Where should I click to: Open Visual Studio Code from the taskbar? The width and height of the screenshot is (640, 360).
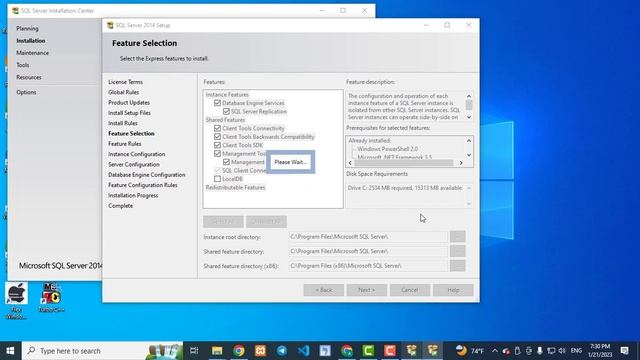303,351
